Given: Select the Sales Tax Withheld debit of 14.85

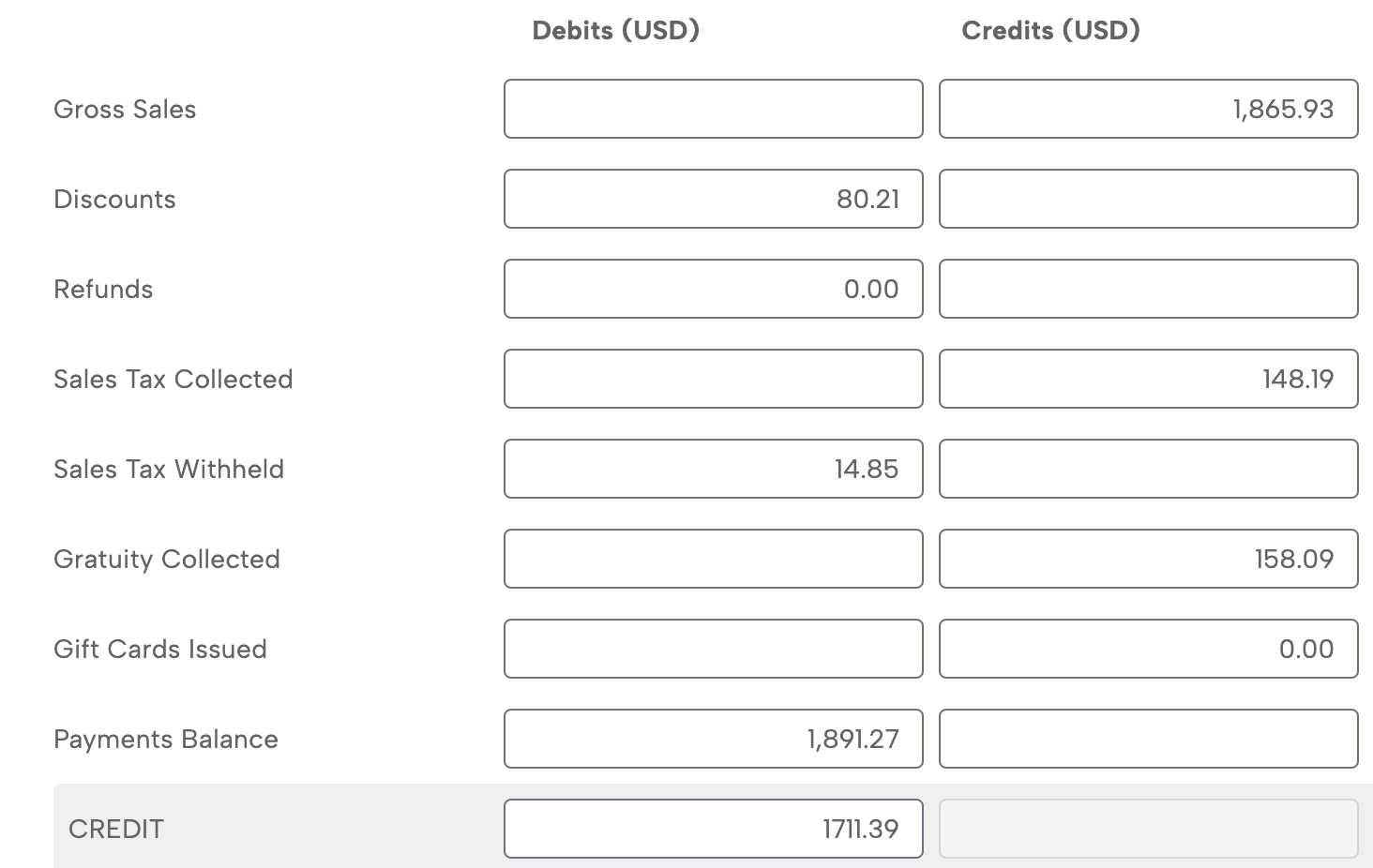Looking at the screenshot, I should 713,469.
